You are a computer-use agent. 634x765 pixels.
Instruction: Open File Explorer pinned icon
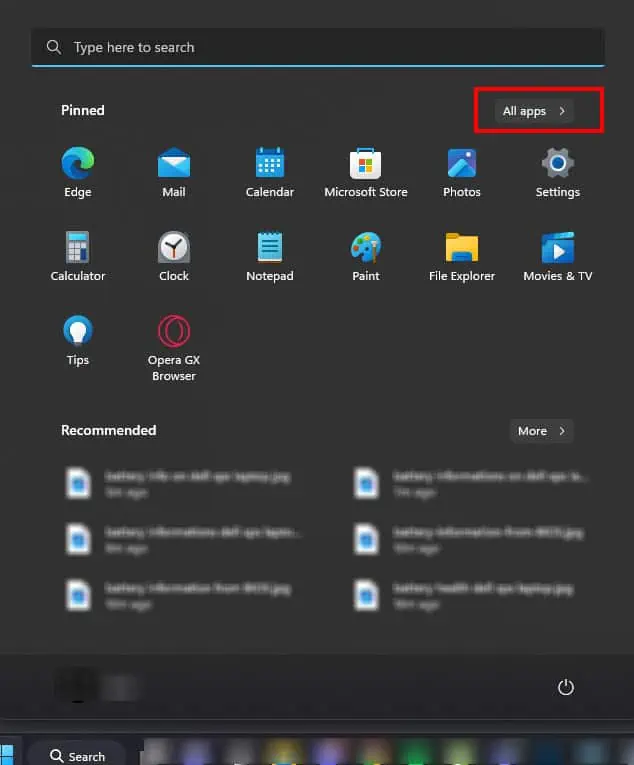click(462, 256)
